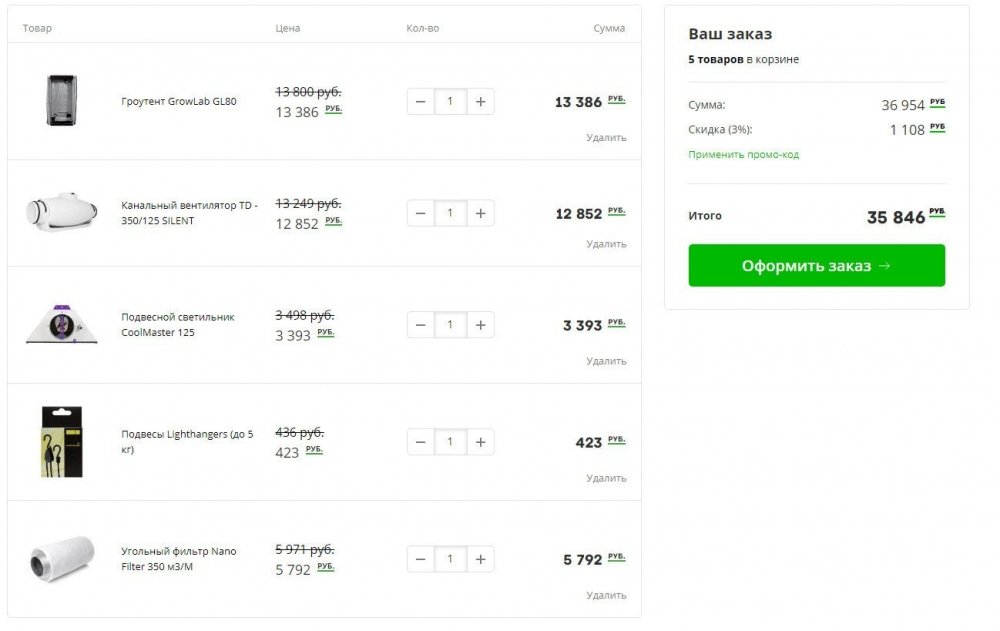Open Подвесной светильник CoolMaster 125 product name
The height and width of the screenshot is (631, 1000).
(x=178, y=325)
